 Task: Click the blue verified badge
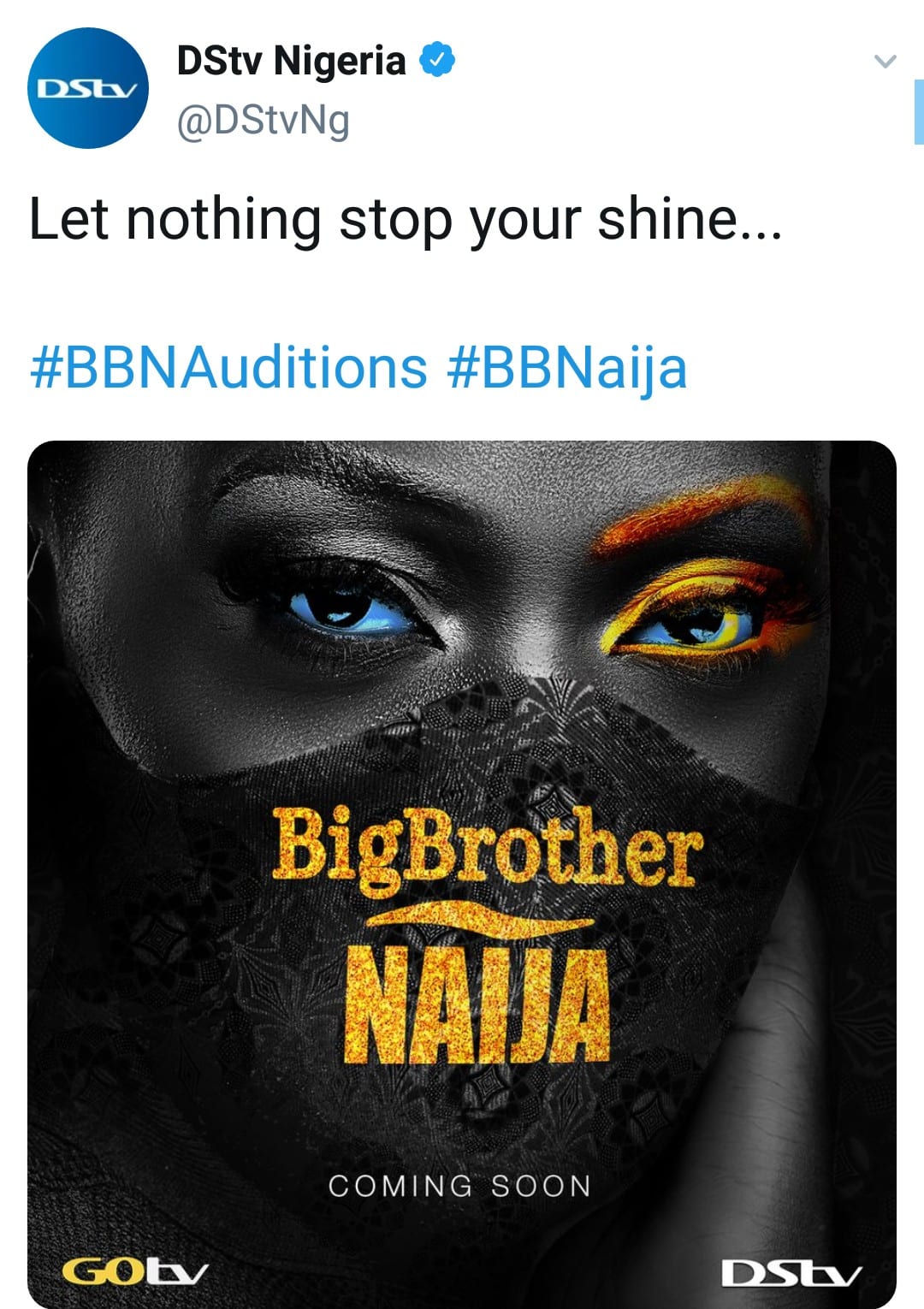(x=437, y=61)
